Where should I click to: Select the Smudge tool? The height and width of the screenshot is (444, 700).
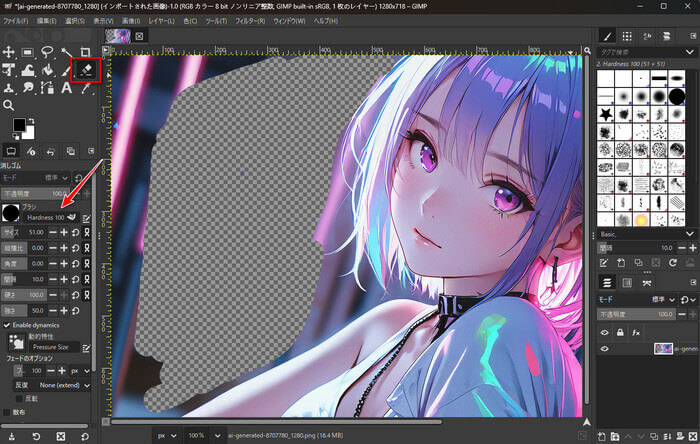pyautogui.click(x=28, y=87)
